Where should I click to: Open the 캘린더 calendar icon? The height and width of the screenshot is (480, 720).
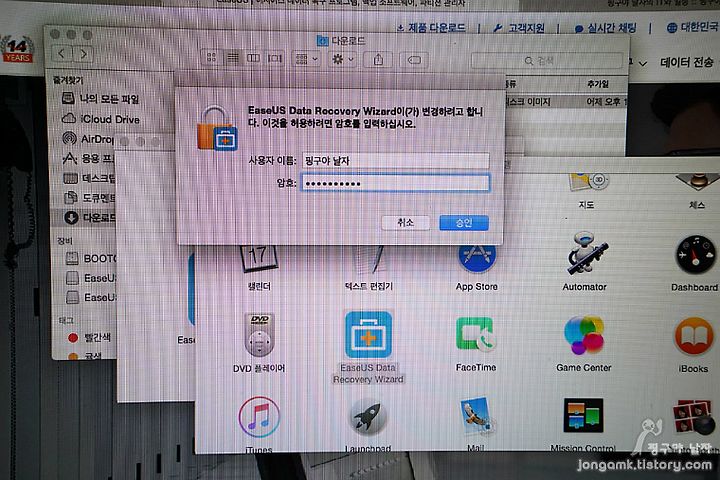tap(259, 260)
